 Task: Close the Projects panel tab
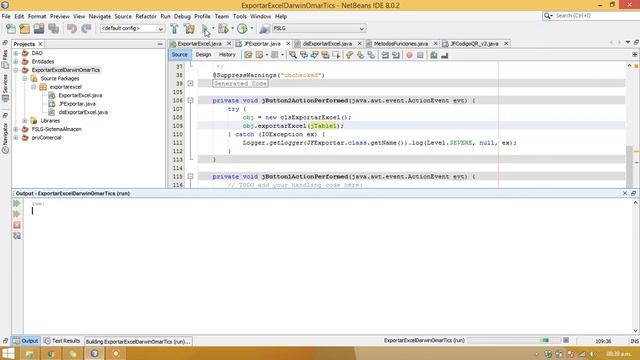[x=40, y=44]
